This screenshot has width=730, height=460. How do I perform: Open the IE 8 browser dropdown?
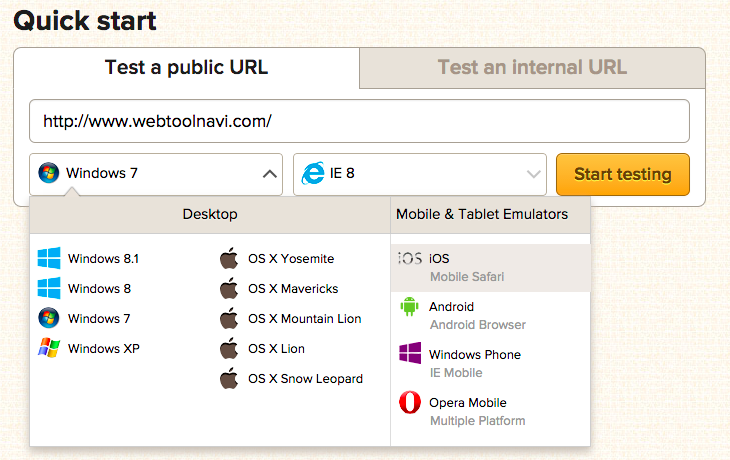click(419, 174)
